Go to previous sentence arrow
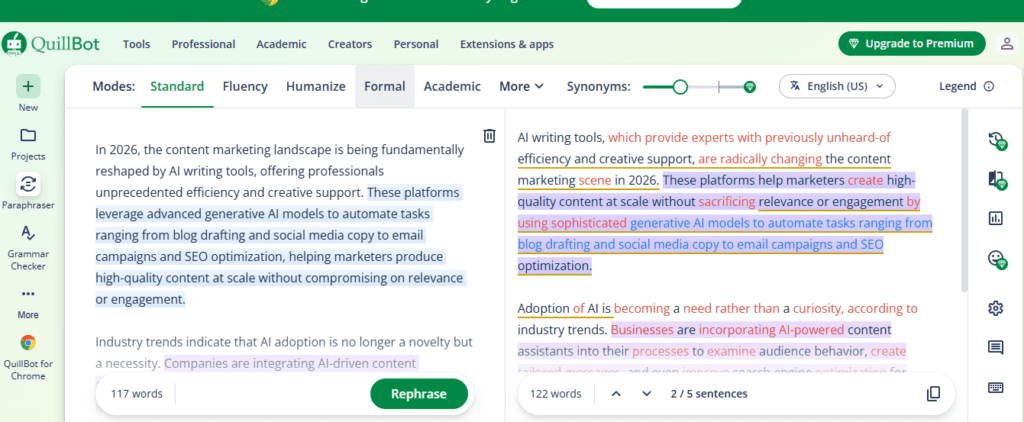The height and width of the screenshot is (422, 1024). pos(616,394)
